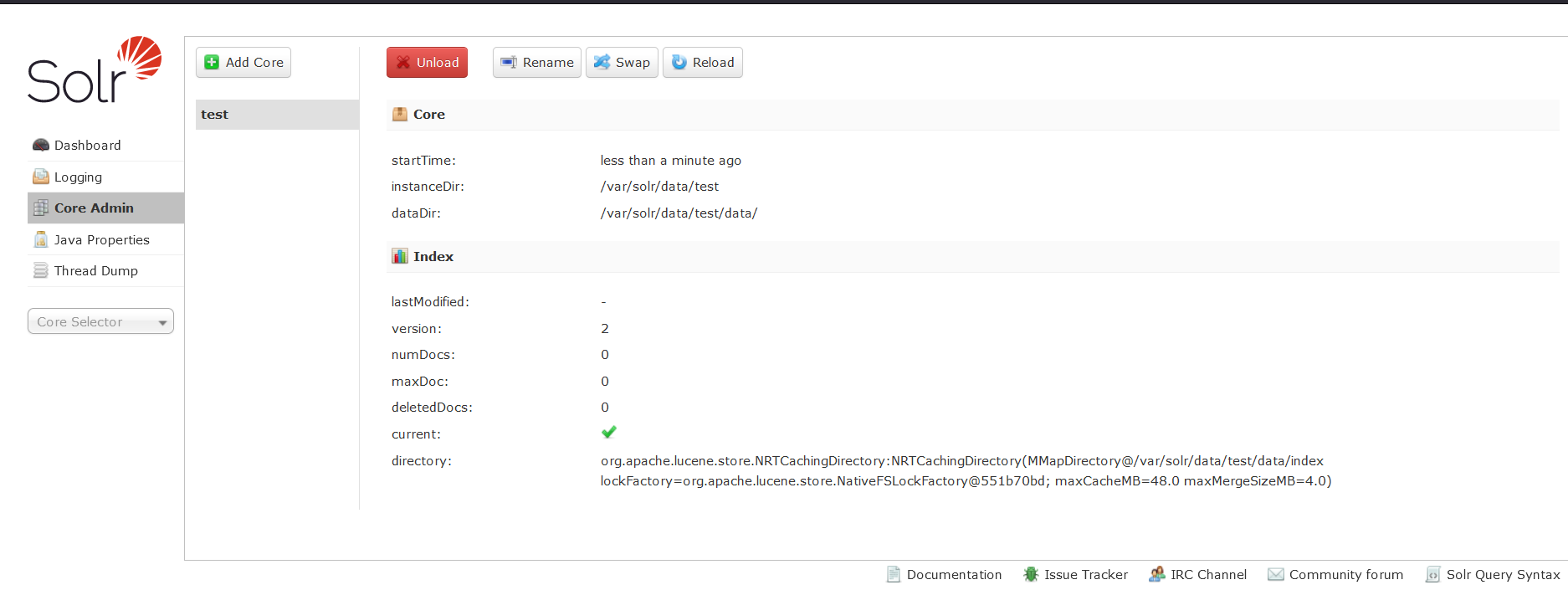Click the deletedDocs label
Screen dimensions: 1568x590
tap(432, 408)
